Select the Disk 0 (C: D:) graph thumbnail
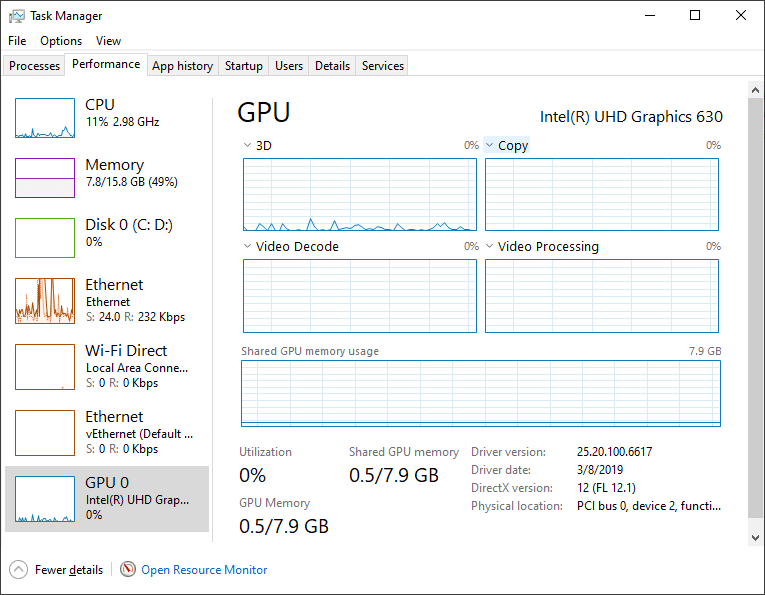 coord(45,238)
